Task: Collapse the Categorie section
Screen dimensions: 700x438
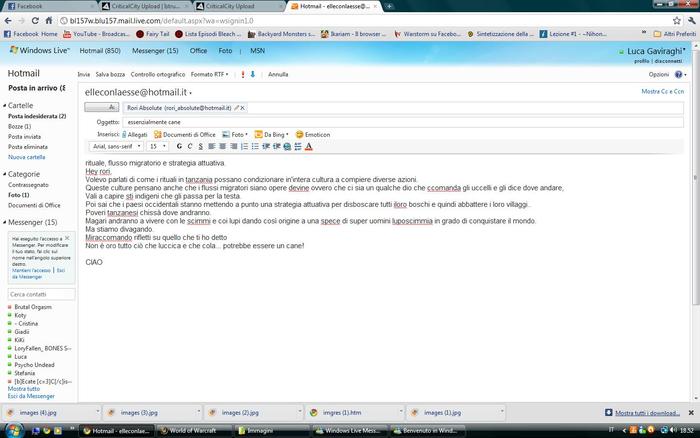Action: click(x=5, y=174)
